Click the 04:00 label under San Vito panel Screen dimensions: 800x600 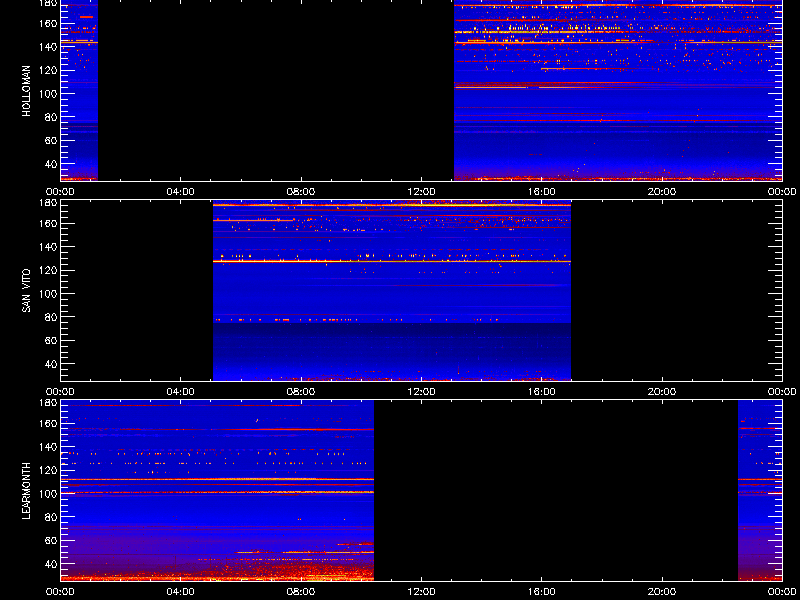[x=181, y=392]
